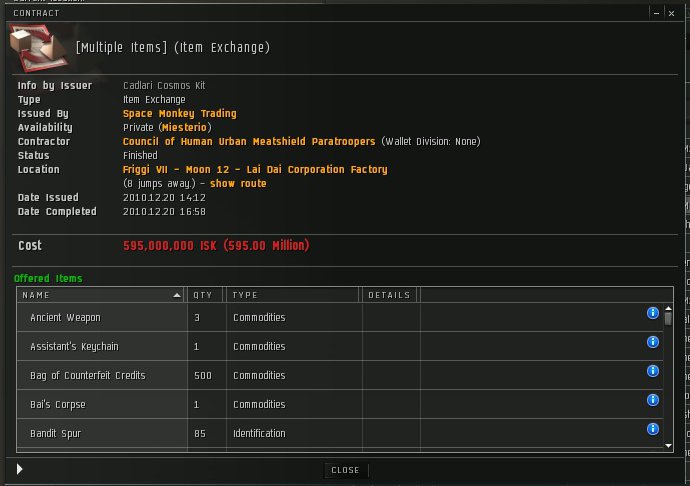Select the Ancient Weapon row
The image size is (690, 486).
[x=340, y=317]
